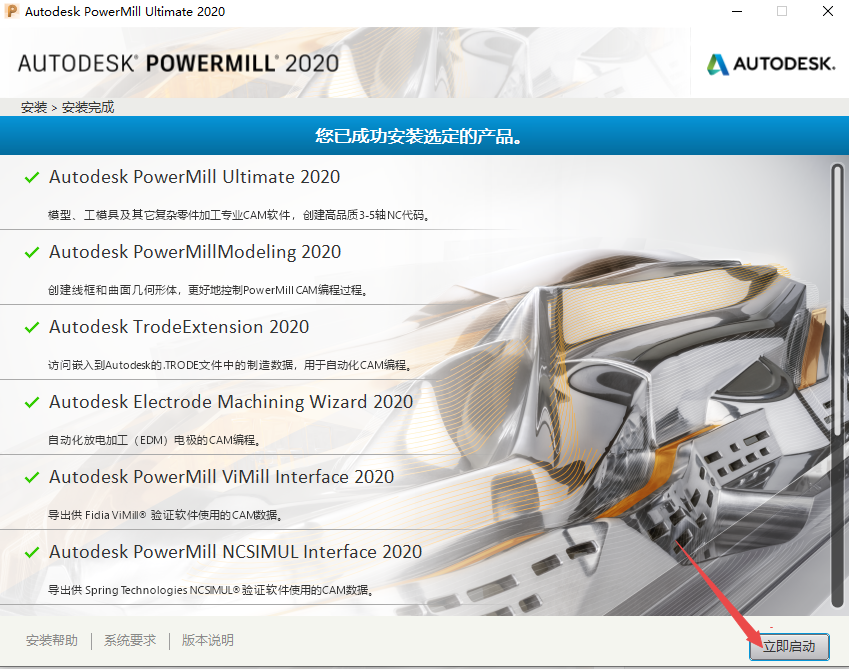The width and height of the screenshot is (849, 669).
Task: Open the 系统要求 link
Action: [x=130, y=640]
